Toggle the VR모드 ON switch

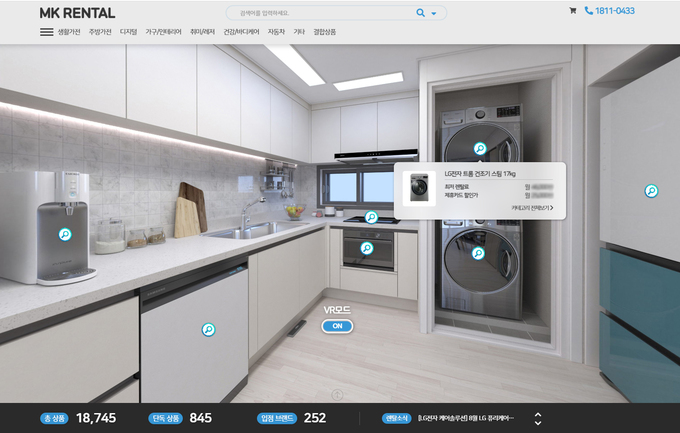(337, 326)
